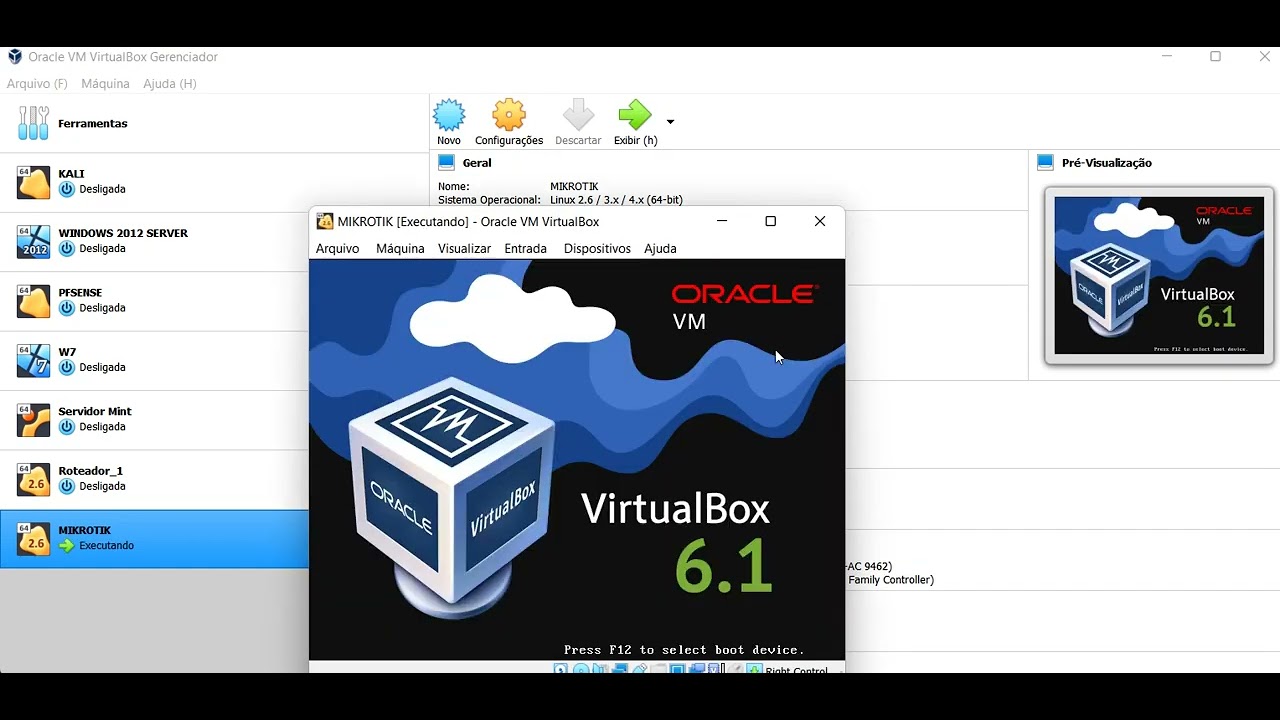The width and height of the screenshot is (1280, 720).
Task: Open Configurações gear icon in toolbar
Action: coord(509,115)
